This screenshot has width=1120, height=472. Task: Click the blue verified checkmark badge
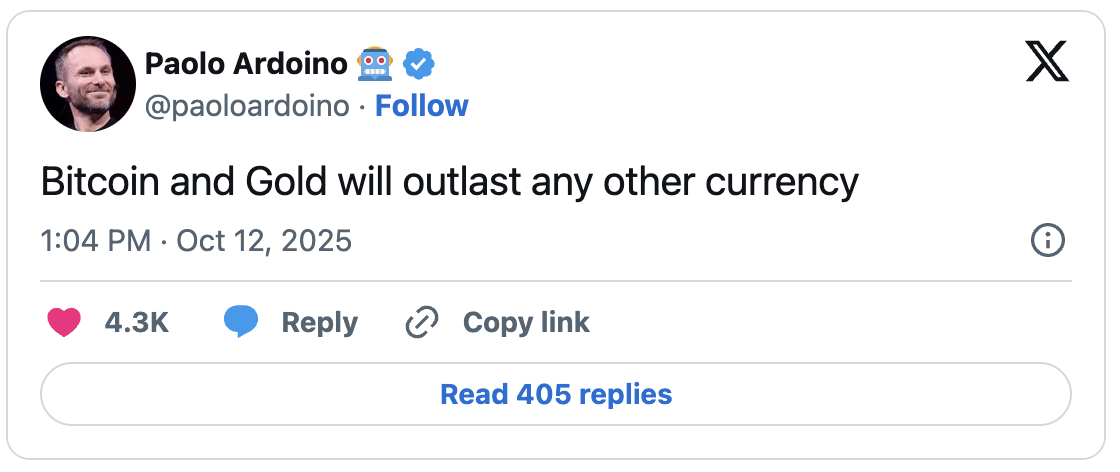point(419,65)
